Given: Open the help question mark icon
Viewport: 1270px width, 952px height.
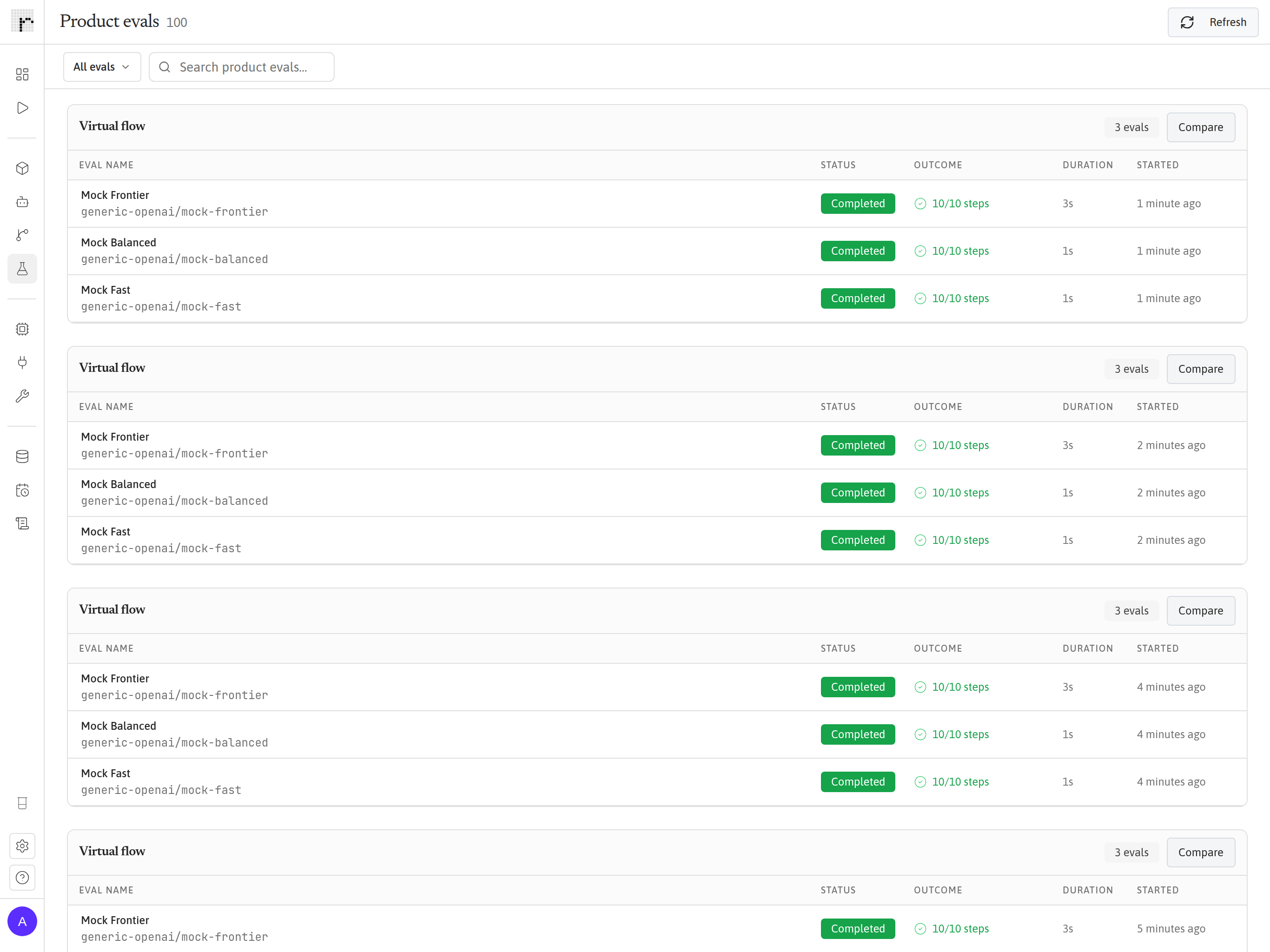Looking at the screenshot, I should point(22,877).
